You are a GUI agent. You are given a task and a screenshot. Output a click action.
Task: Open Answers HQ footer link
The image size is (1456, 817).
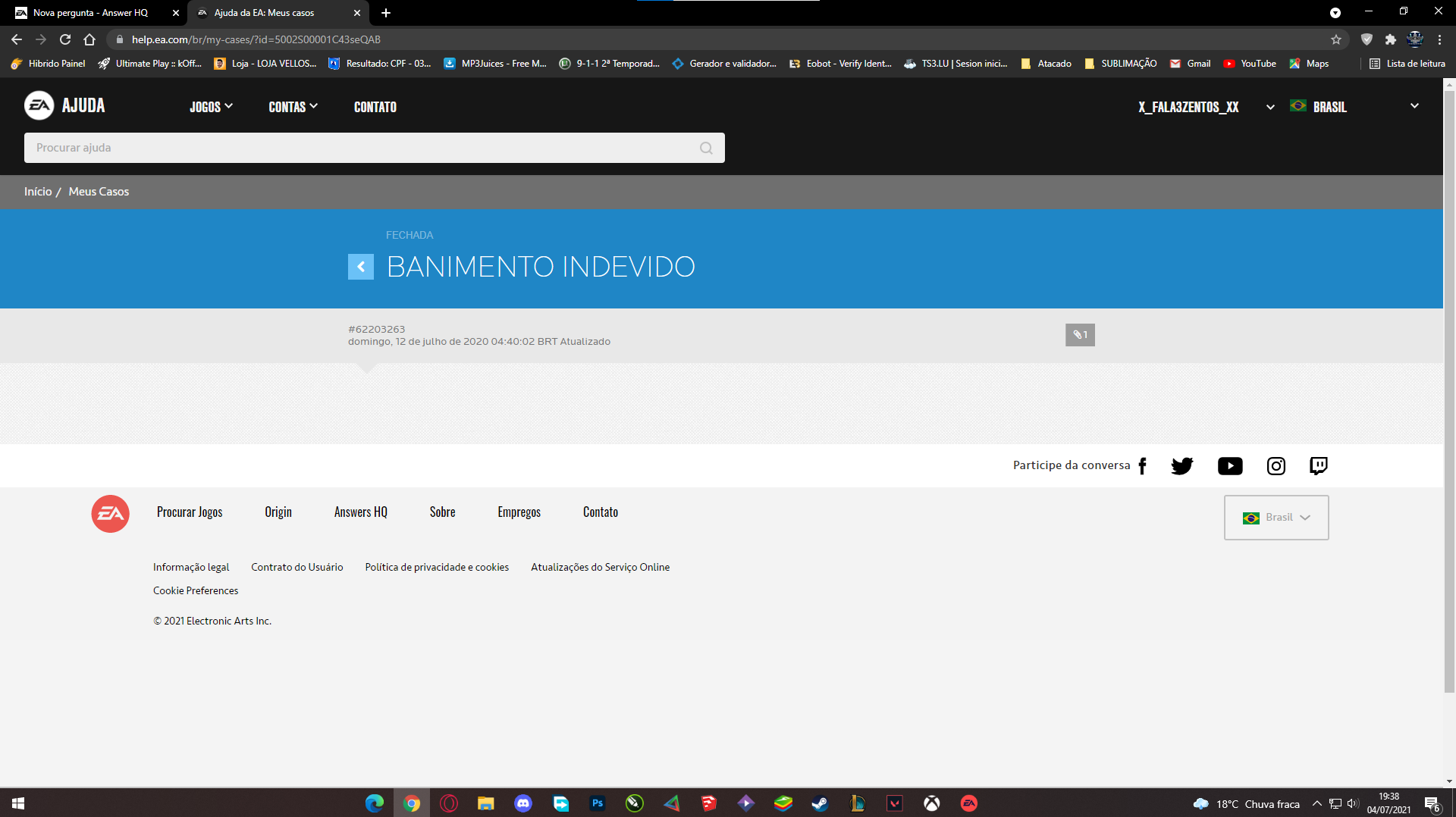pos(361,512)
